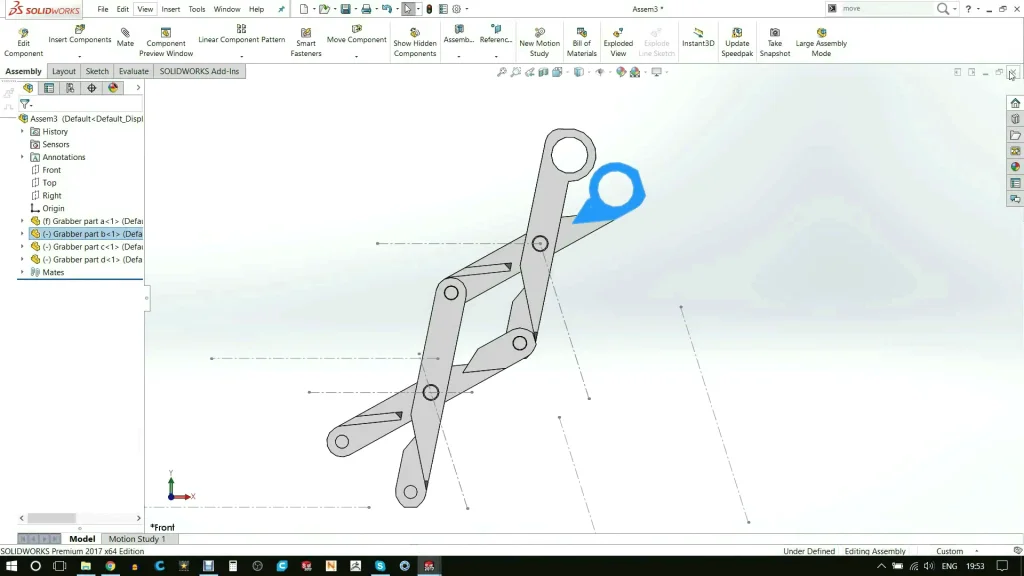Switch to the Evaluate tab
1024x576 pixels.
(134, 71)
